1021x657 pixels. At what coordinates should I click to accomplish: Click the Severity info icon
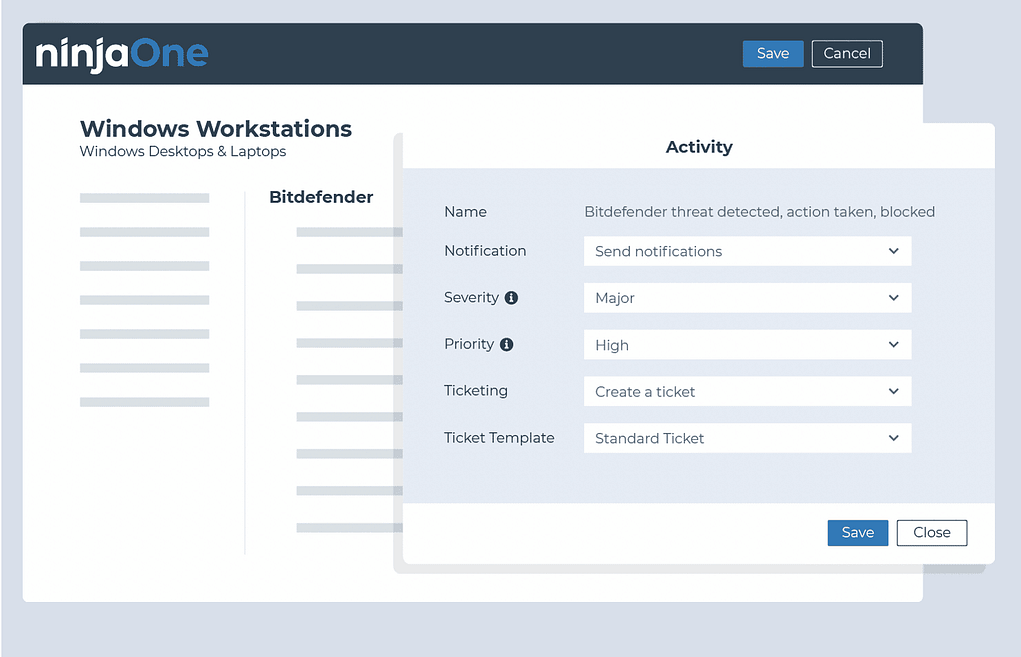[511, 298]
